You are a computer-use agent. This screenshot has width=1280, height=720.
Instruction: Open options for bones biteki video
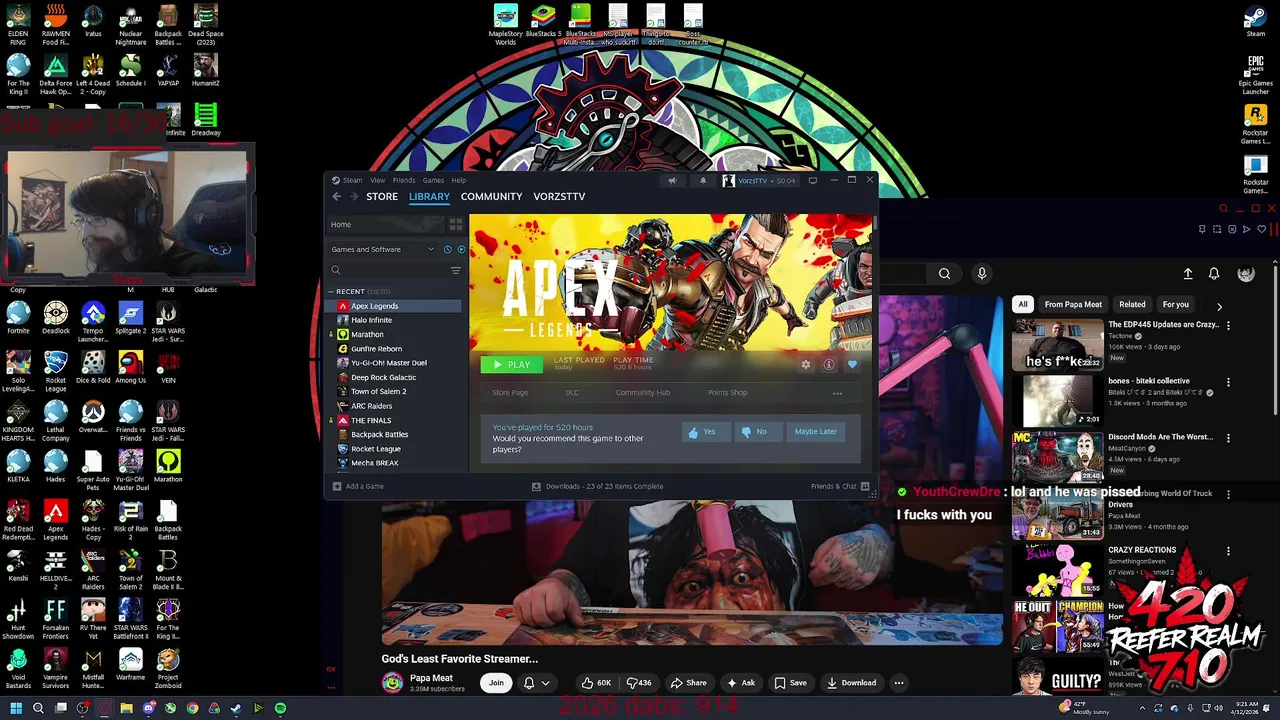point(1229,381)
